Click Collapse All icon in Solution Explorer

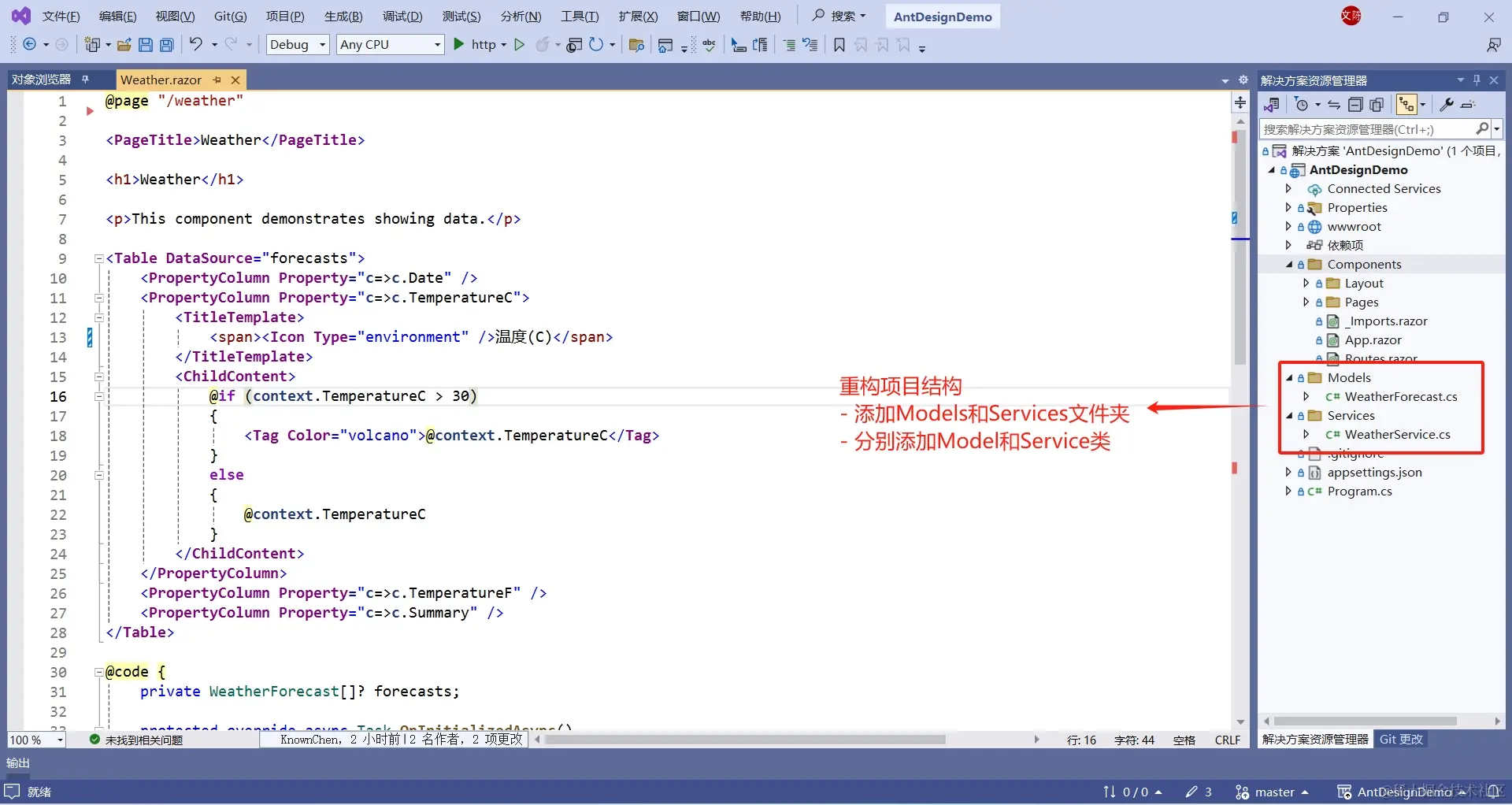click(1355, 105)
